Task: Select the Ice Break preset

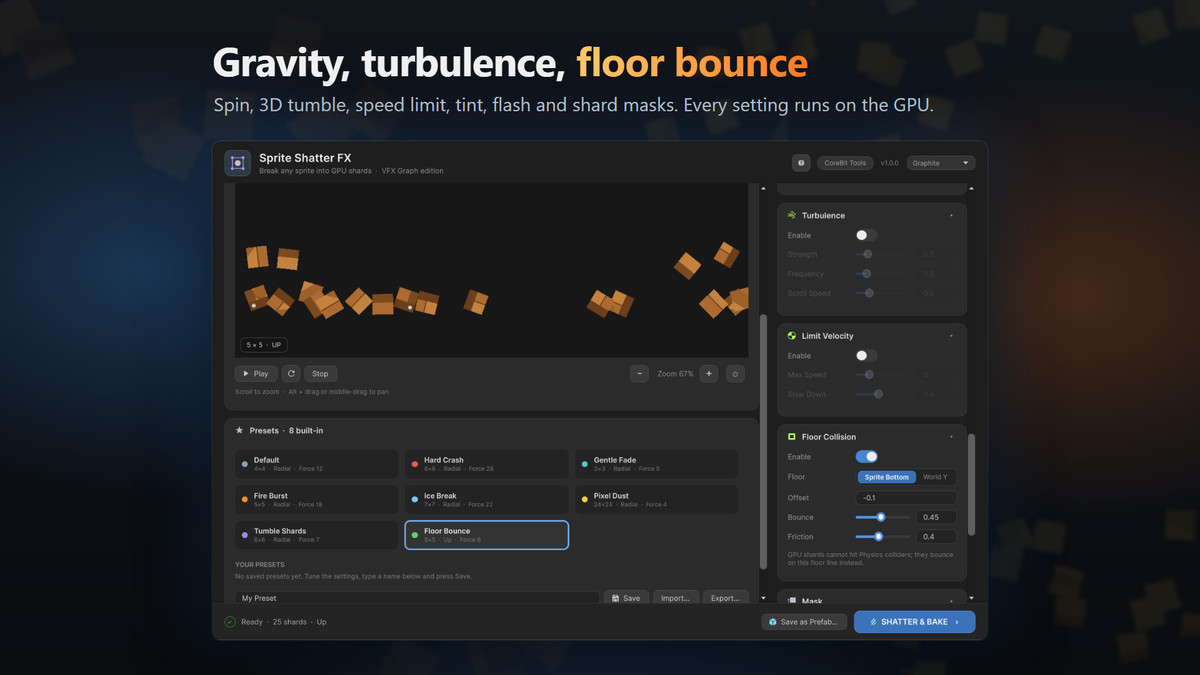Action: pyautogui.click(x=486, y=499)
